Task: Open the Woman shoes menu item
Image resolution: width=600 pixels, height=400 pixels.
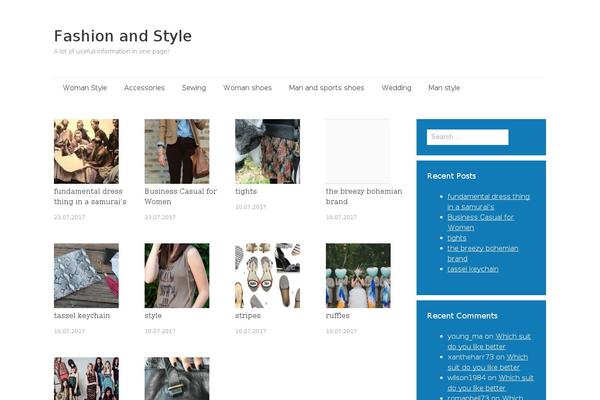Action: tap(248, 88)
